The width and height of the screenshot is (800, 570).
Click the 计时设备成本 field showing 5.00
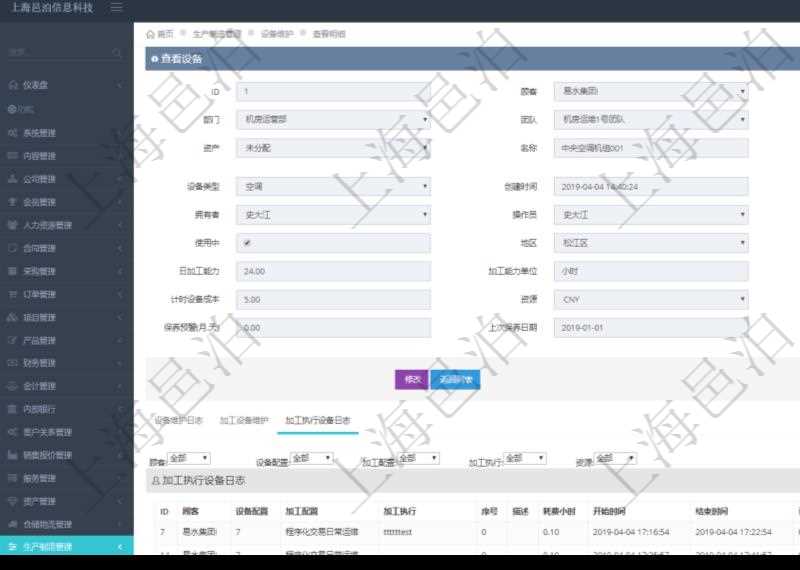[334, 300]
